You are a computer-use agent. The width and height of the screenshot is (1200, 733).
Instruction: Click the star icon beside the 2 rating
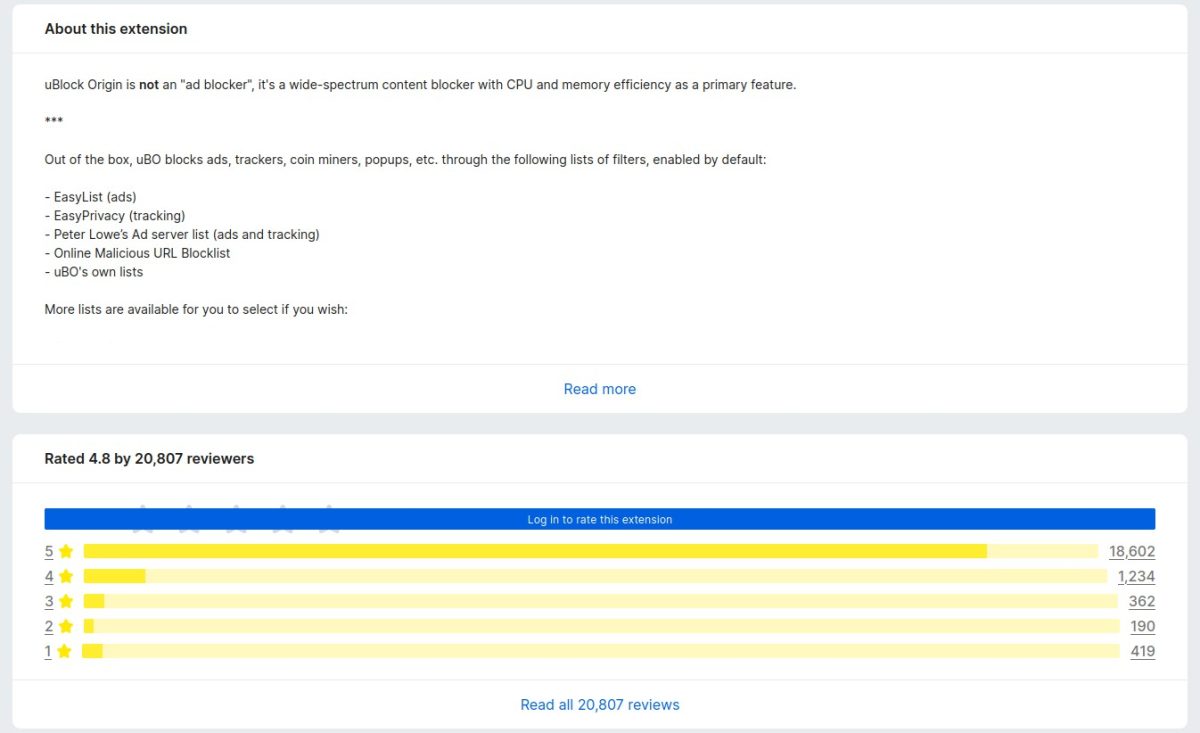pos(66,626)
